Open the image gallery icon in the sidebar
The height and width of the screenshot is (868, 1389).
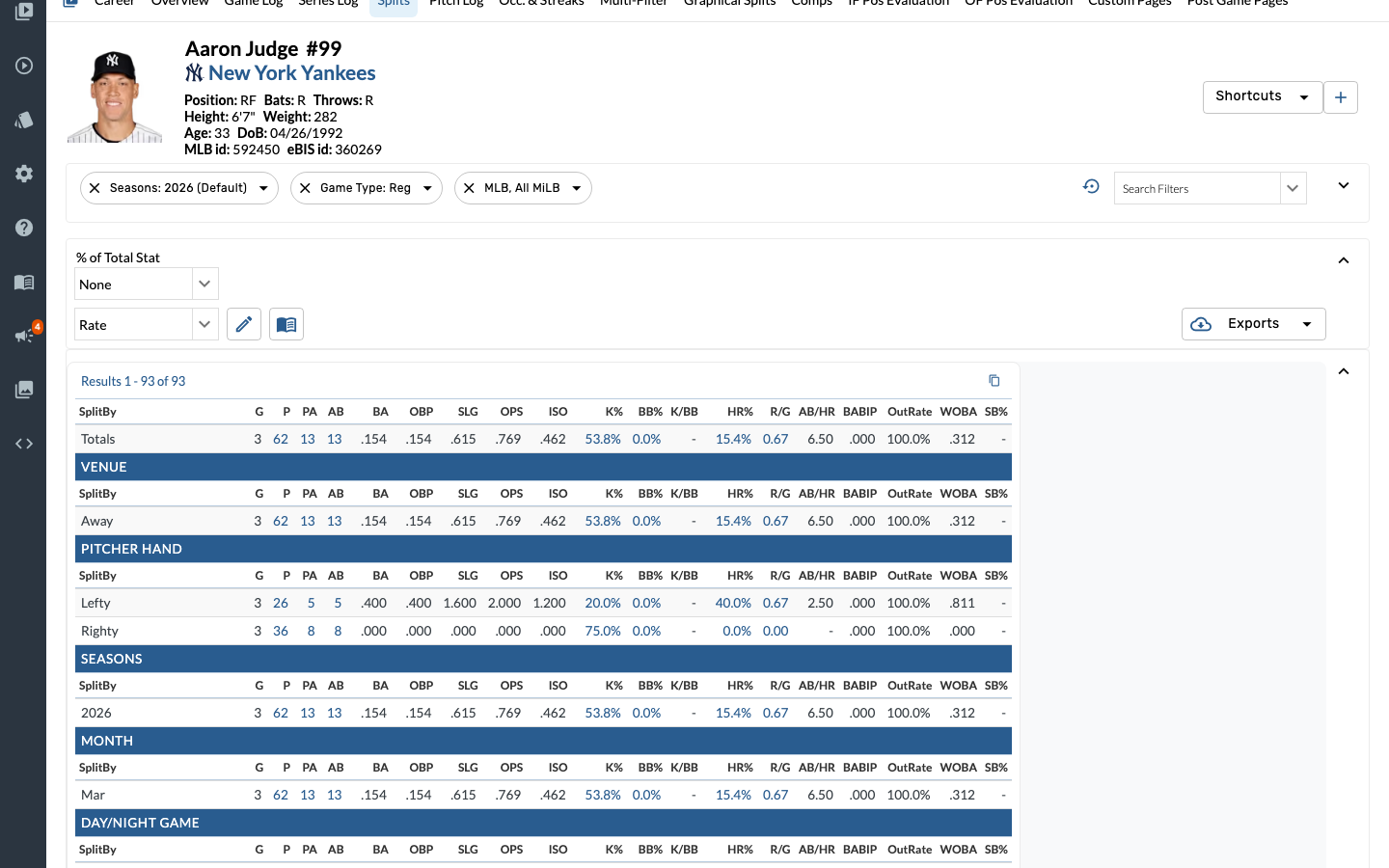[24, 390]
